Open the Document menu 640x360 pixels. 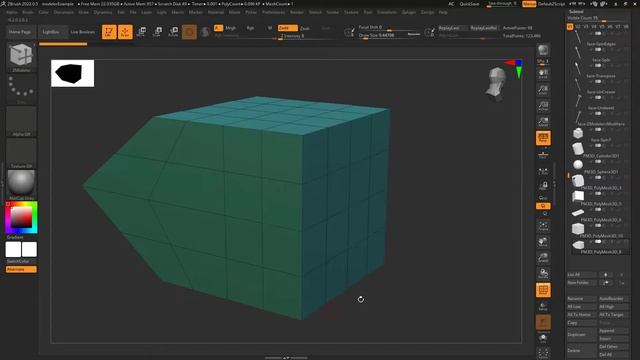64,12
